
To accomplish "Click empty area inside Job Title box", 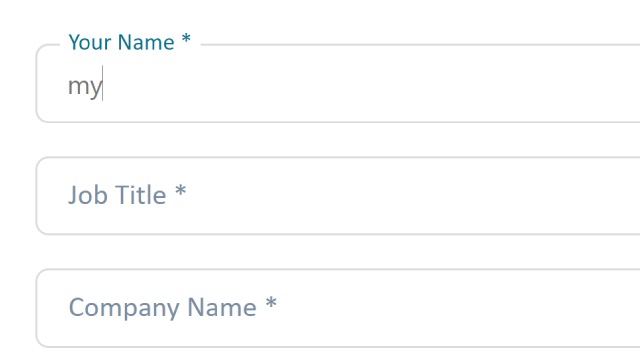I will click(408, 196).
